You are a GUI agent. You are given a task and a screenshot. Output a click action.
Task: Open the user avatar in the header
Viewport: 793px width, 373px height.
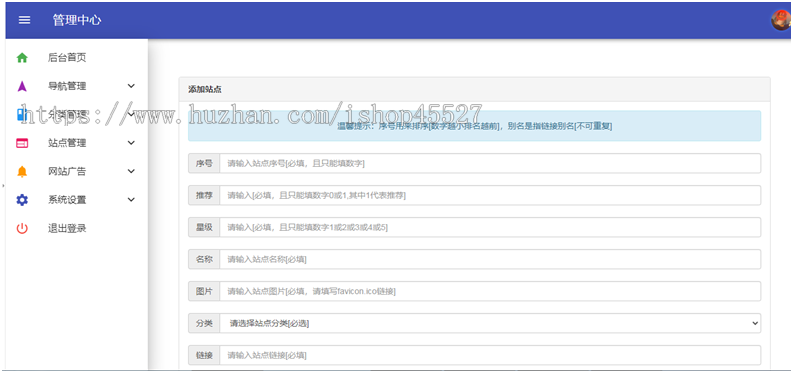pyautogui.click(x=781, y=20)
